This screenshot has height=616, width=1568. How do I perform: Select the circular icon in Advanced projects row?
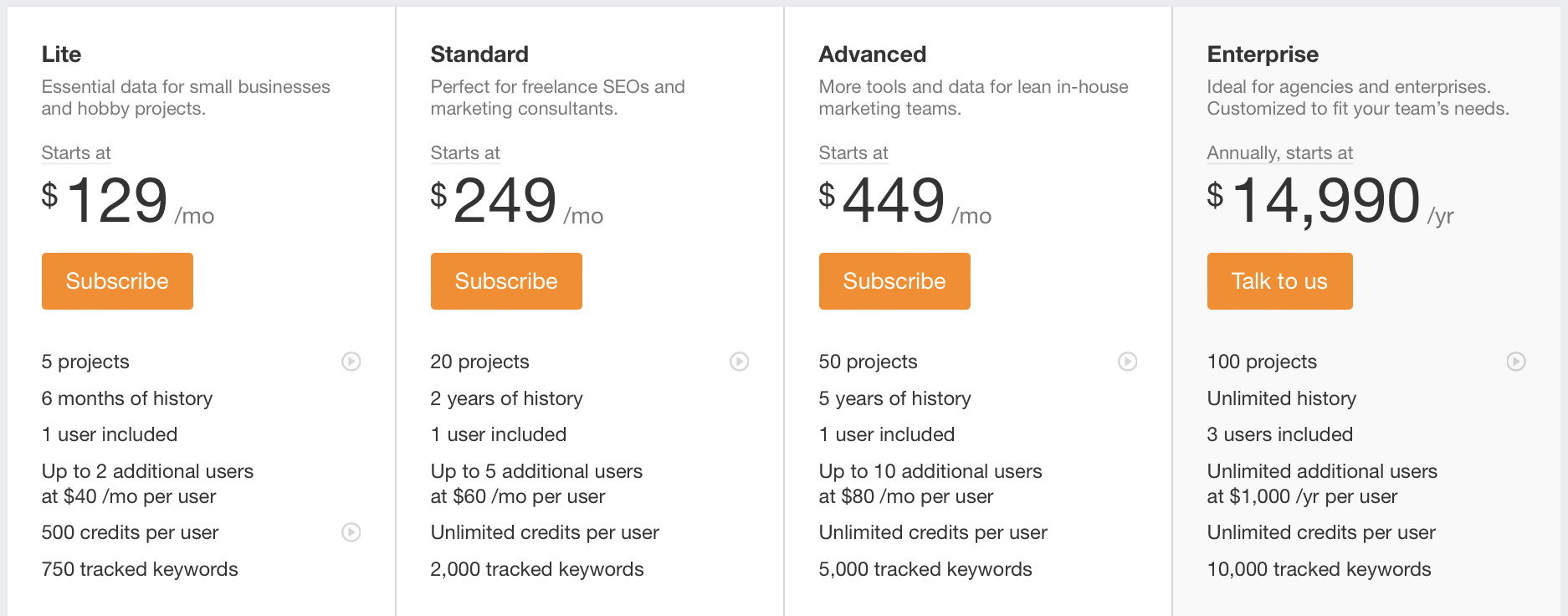point(1128,362)
